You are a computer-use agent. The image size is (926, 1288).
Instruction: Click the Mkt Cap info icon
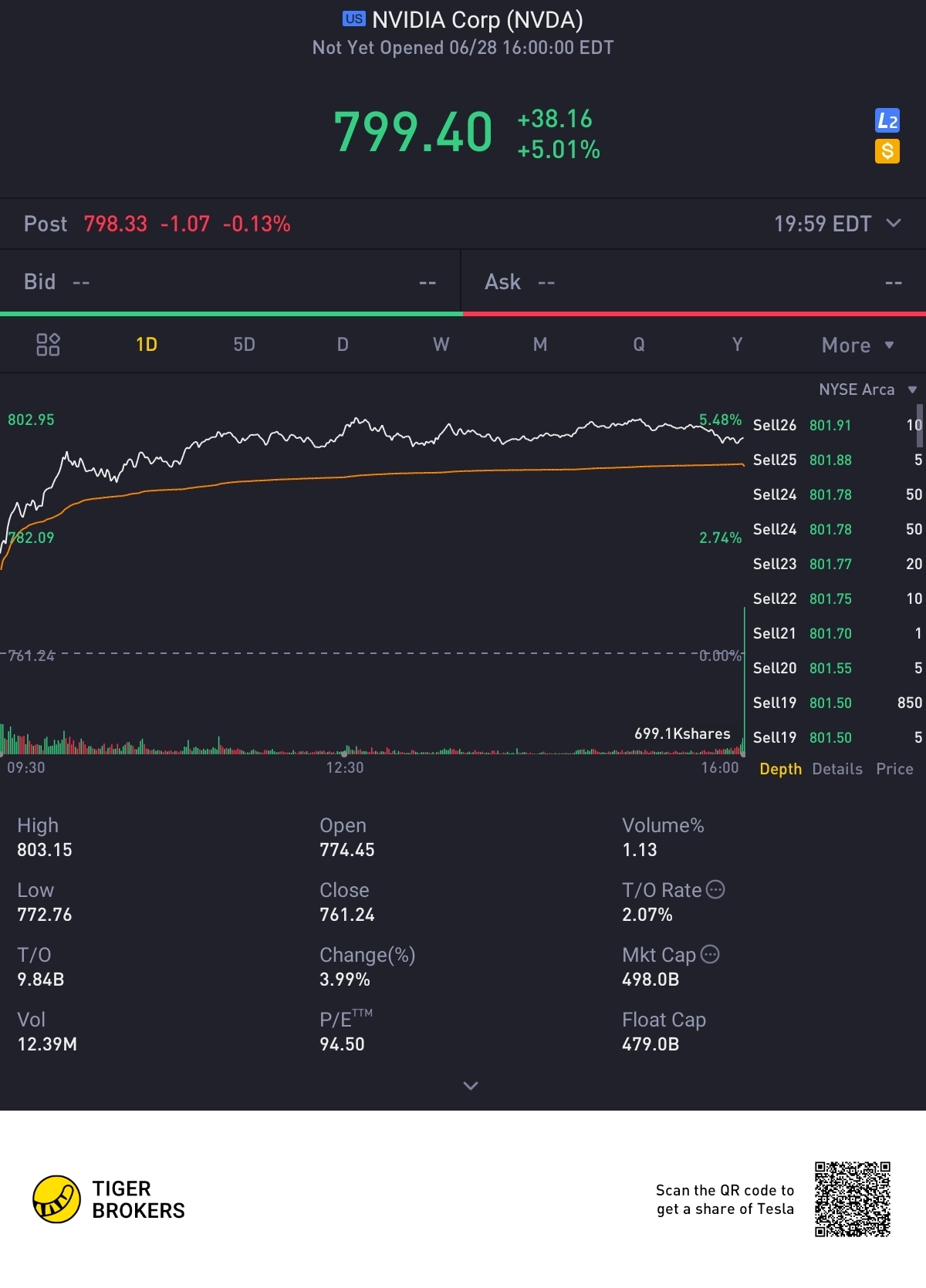pyautogui.click(x=710, y=954)
